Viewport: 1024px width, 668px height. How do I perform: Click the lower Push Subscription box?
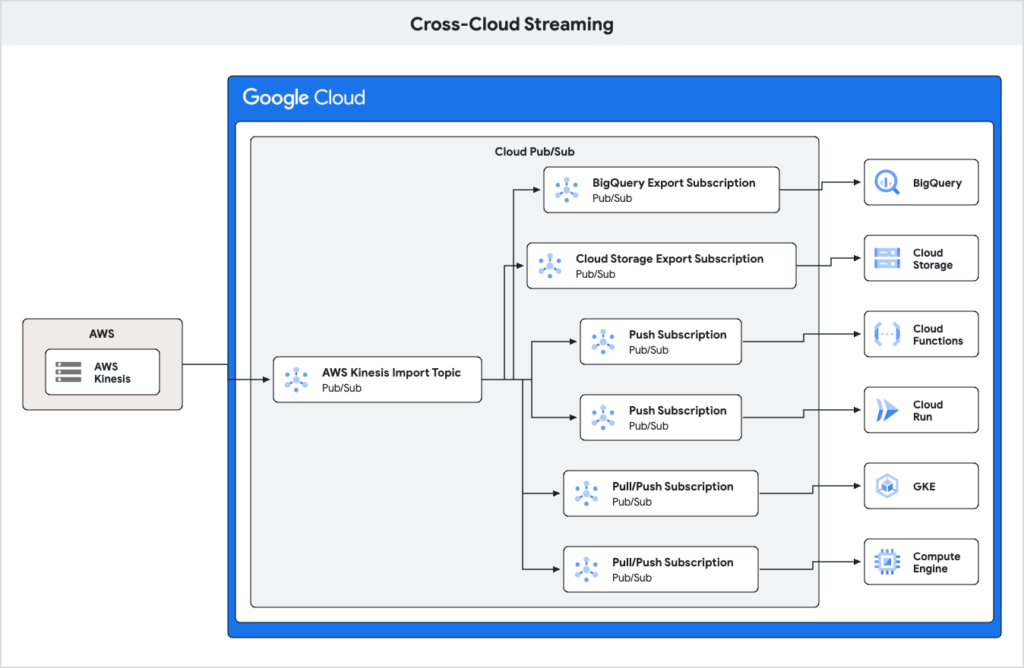pos(660,417)
